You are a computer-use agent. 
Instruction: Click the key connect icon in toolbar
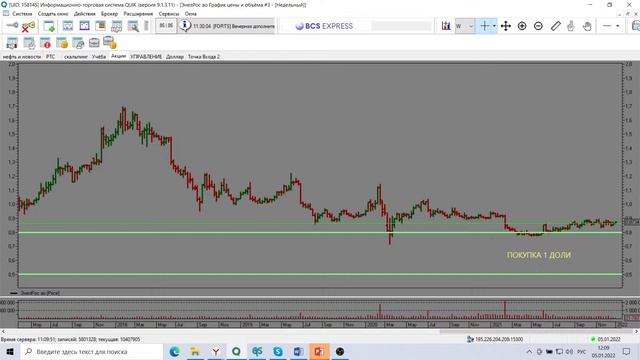12,26
